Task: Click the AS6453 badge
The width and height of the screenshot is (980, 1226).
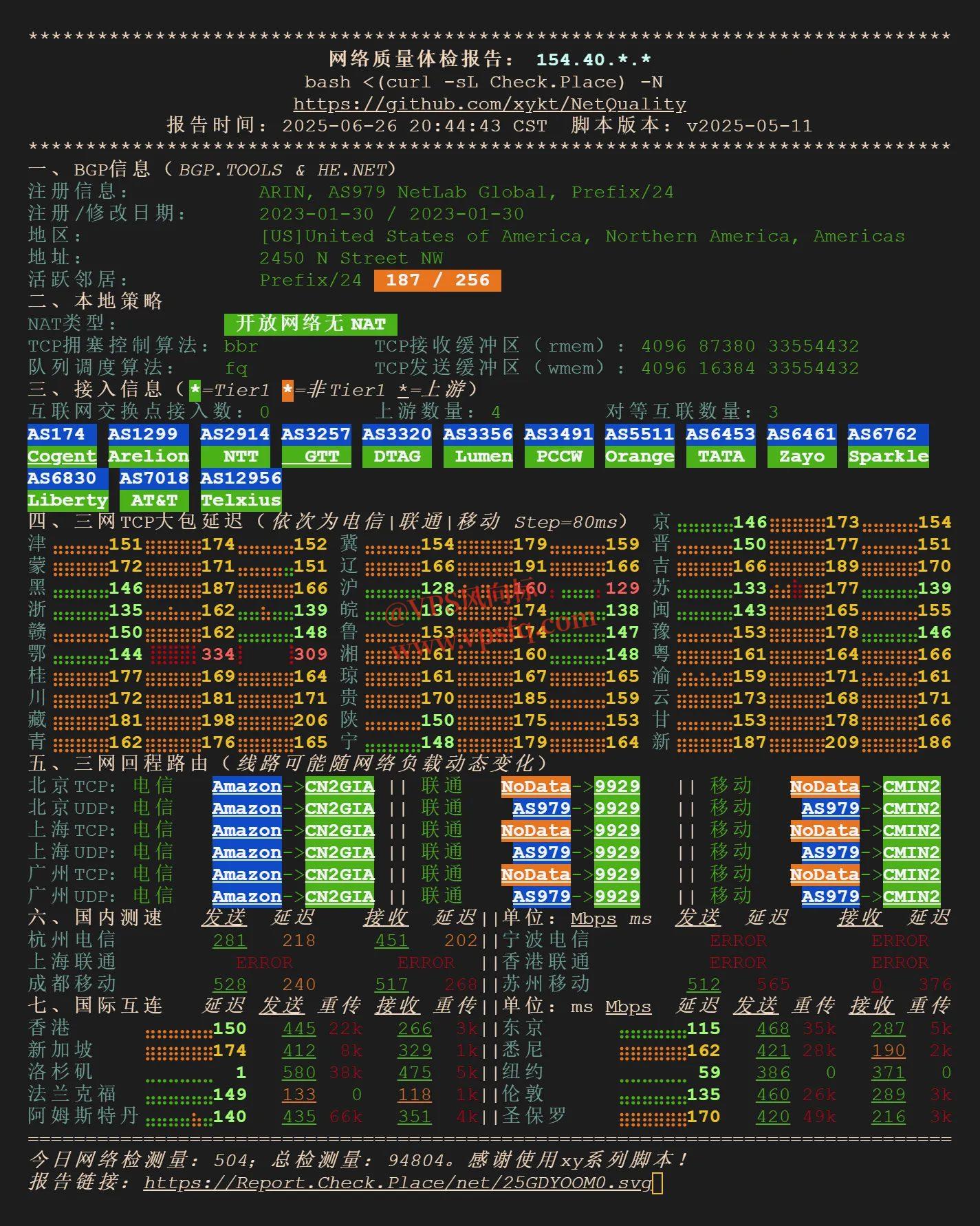Action: [721, 434]
